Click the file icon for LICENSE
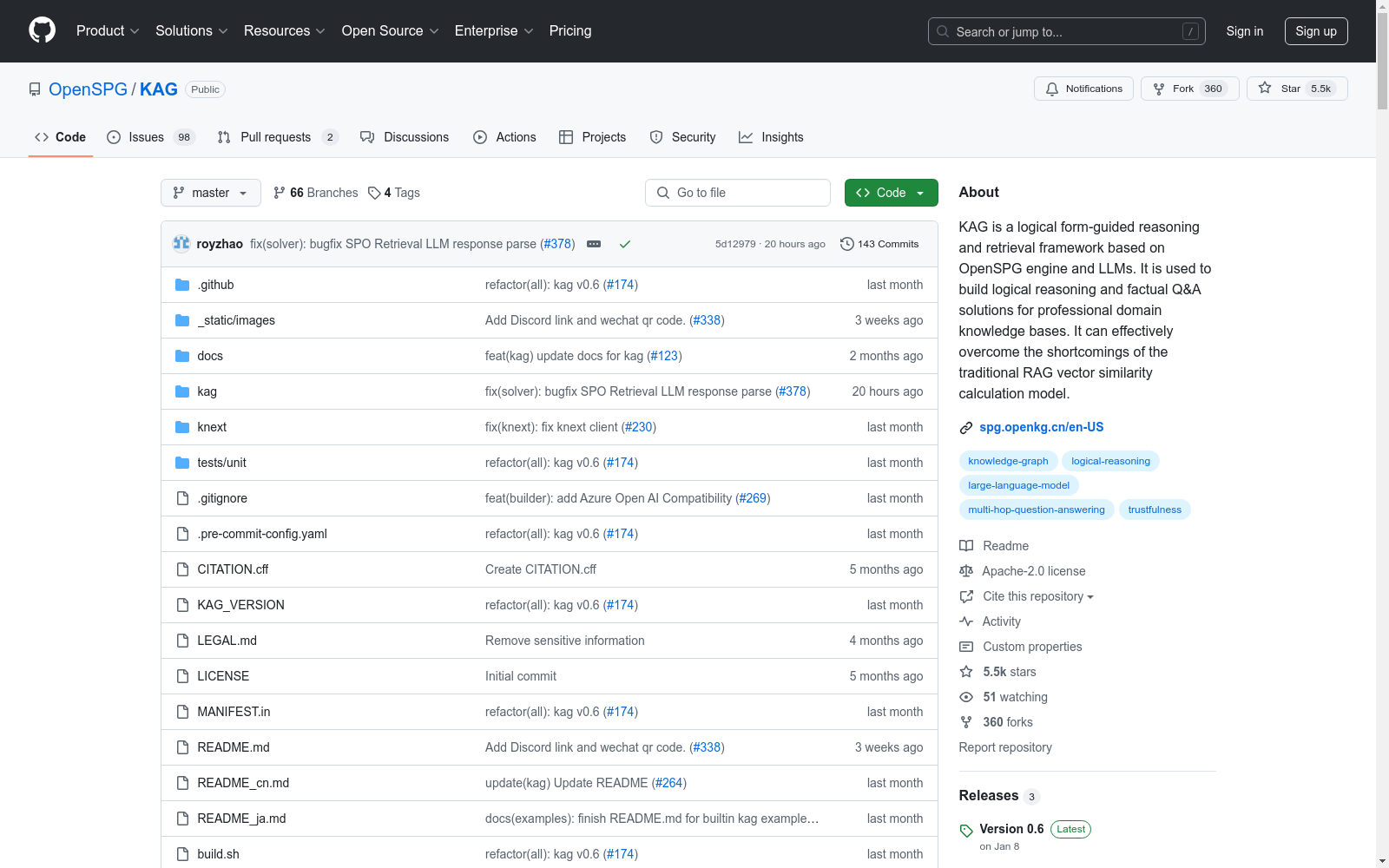 182,676
